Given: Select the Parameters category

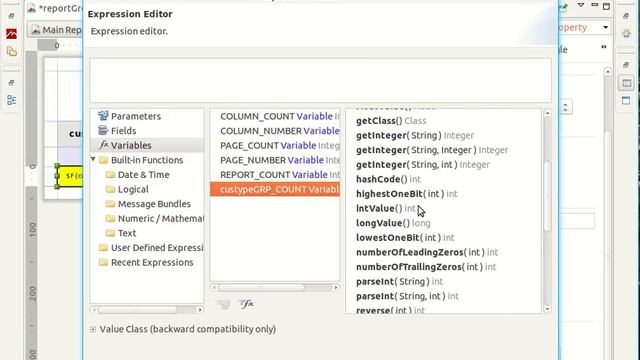Looking at the screenshot, I should tap(136, 116).
